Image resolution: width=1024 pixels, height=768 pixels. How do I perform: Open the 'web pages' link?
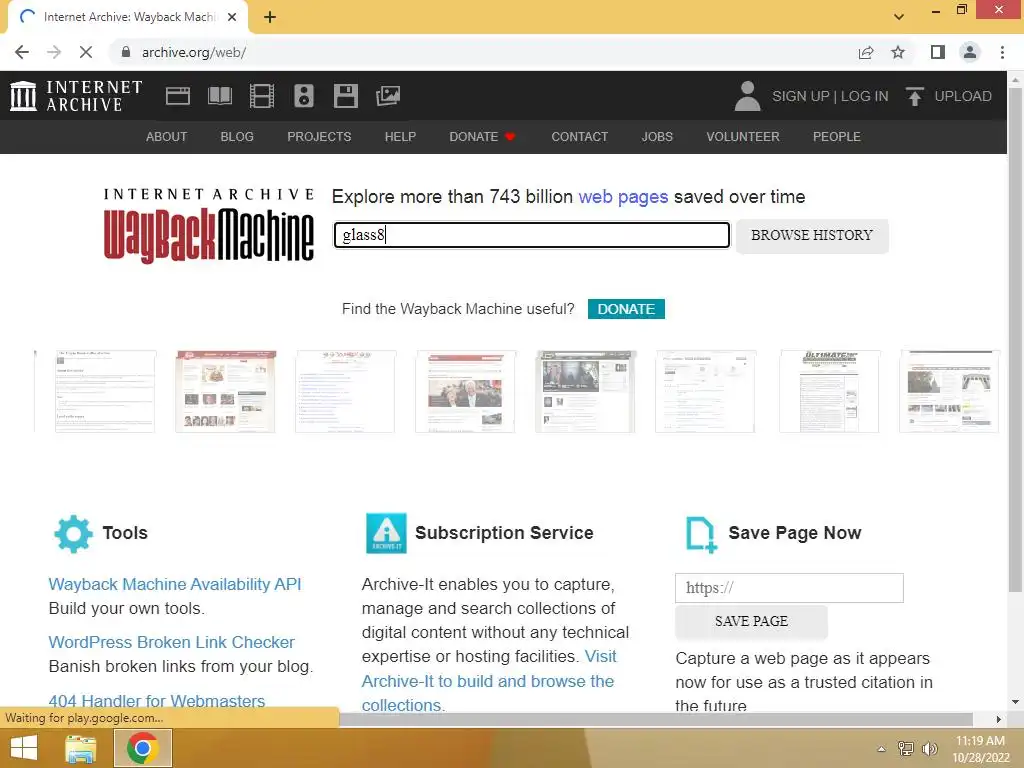click(623, 197)
